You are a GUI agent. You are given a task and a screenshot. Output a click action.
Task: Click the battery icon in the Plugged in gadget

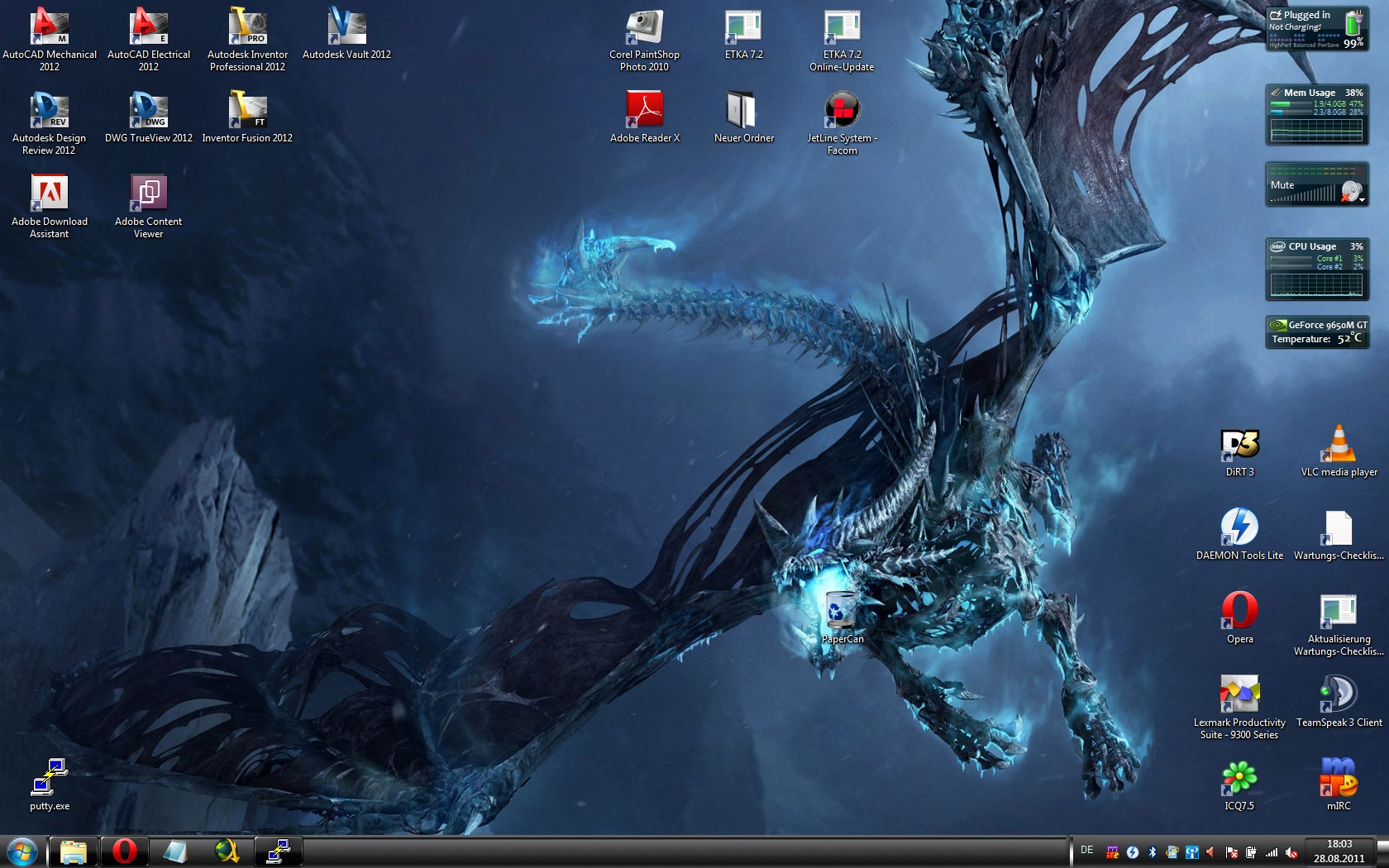[1354, 23]
